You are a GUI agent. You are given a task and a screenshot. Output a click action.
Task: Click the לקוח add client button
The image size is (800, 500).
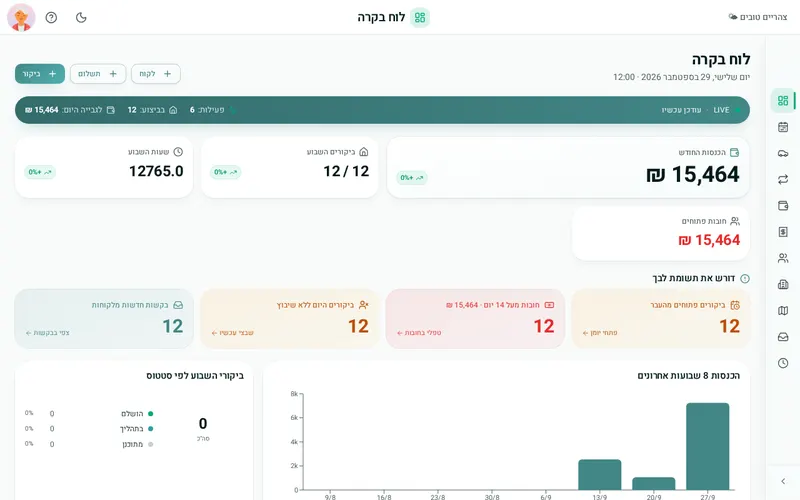point(156,73)
